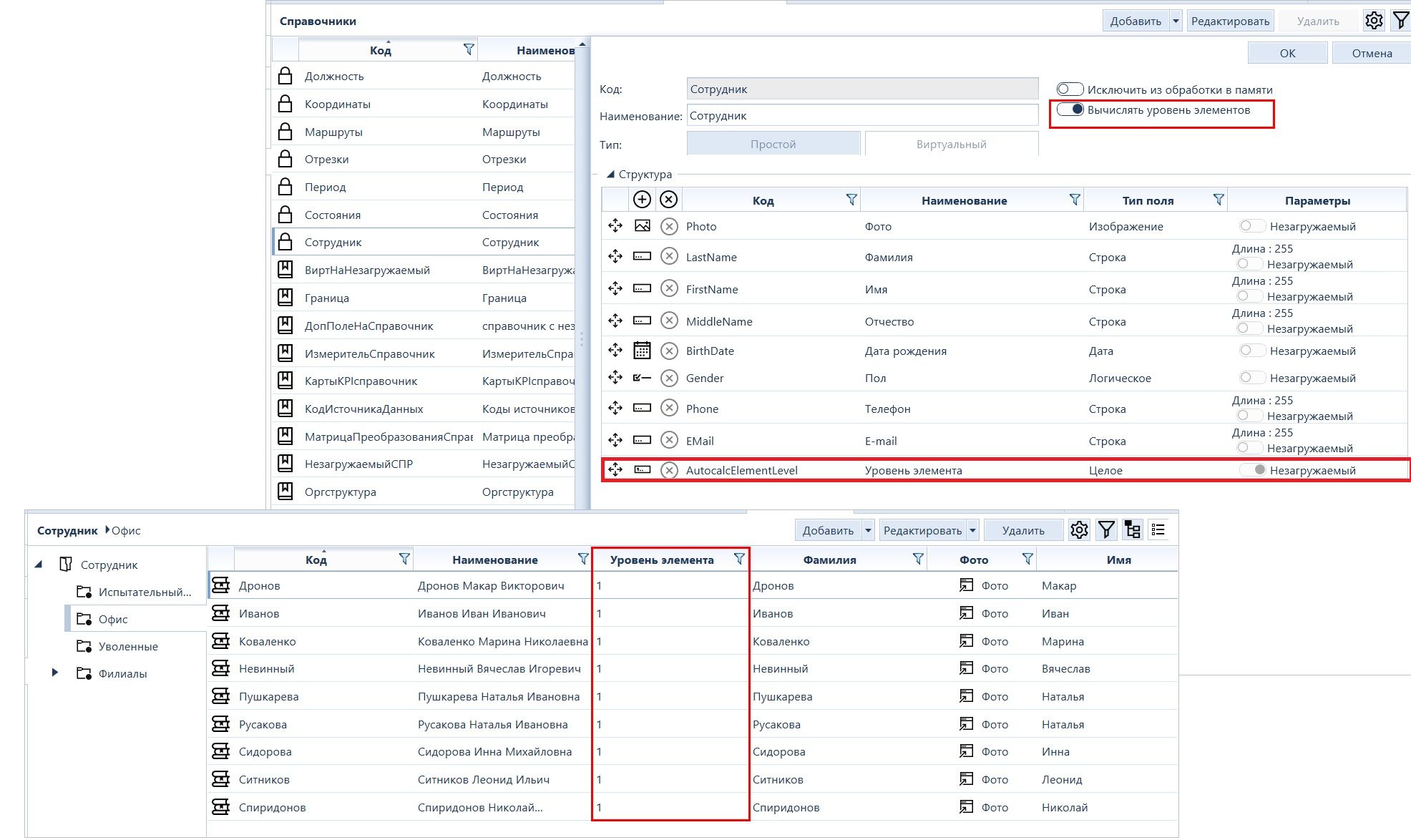Click Фото icon in Дронов row
1411x840 pixels.
[966, 585]
